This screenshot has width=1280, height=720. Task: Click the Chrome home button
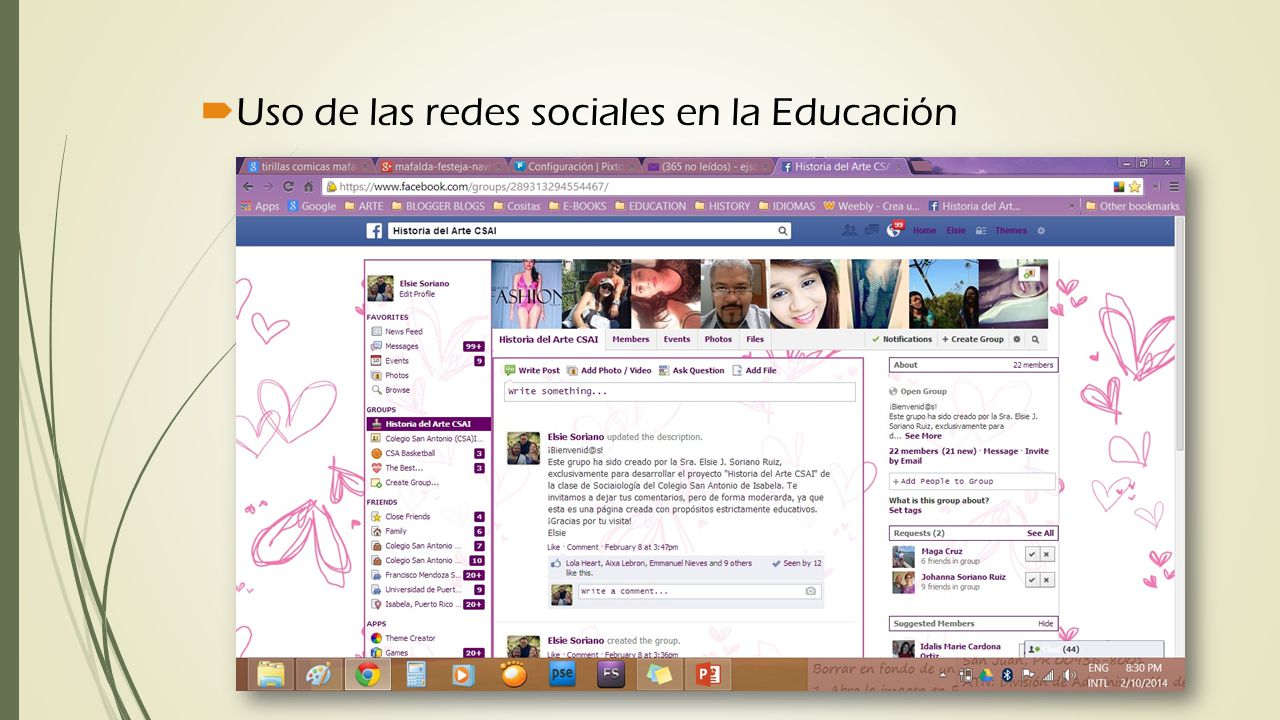309,186
